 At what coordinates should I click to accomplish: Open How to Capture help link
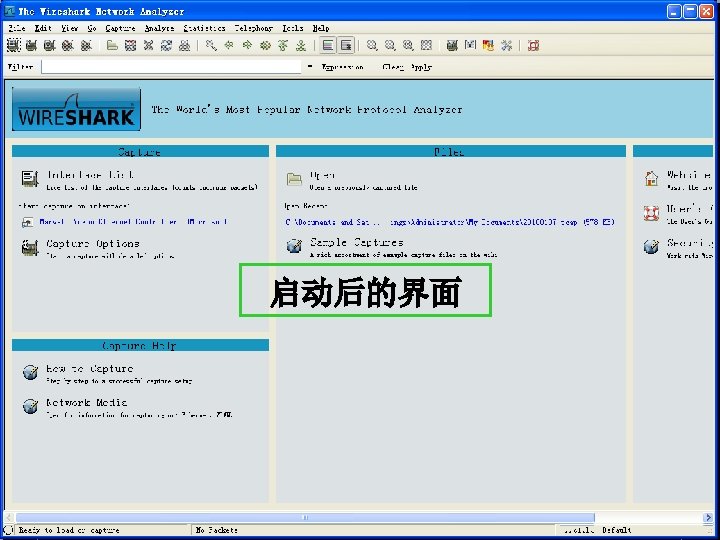tap(90, 368)
